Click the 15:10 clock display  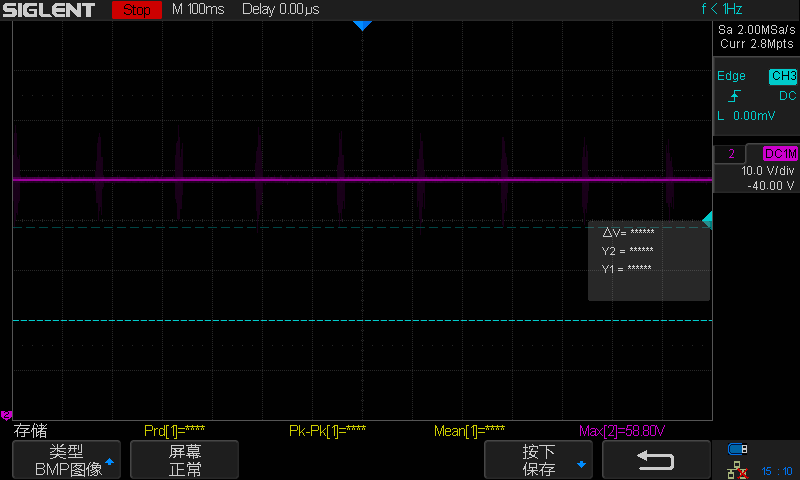[x=777, y=471]
